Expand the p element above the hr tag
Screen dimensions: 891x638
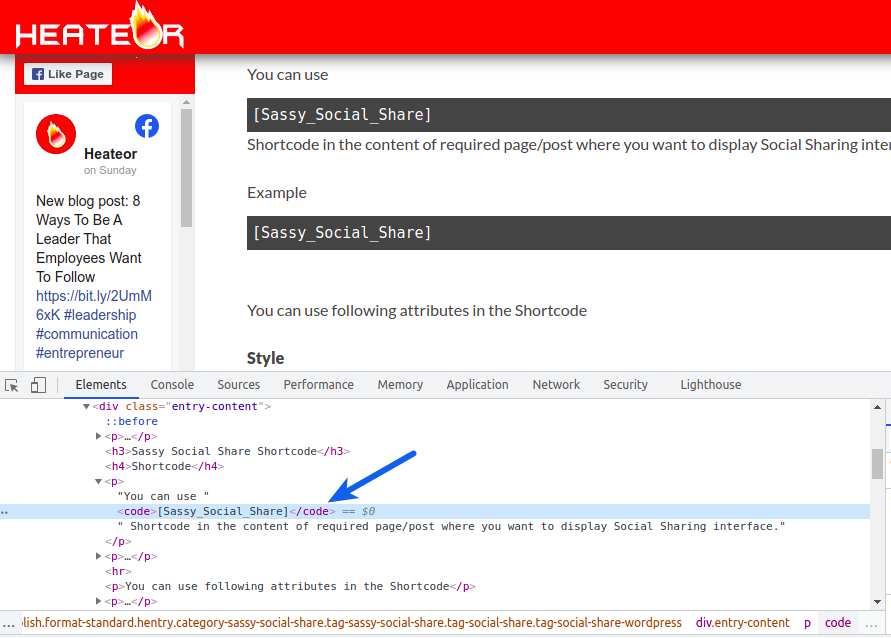[99, 557]
